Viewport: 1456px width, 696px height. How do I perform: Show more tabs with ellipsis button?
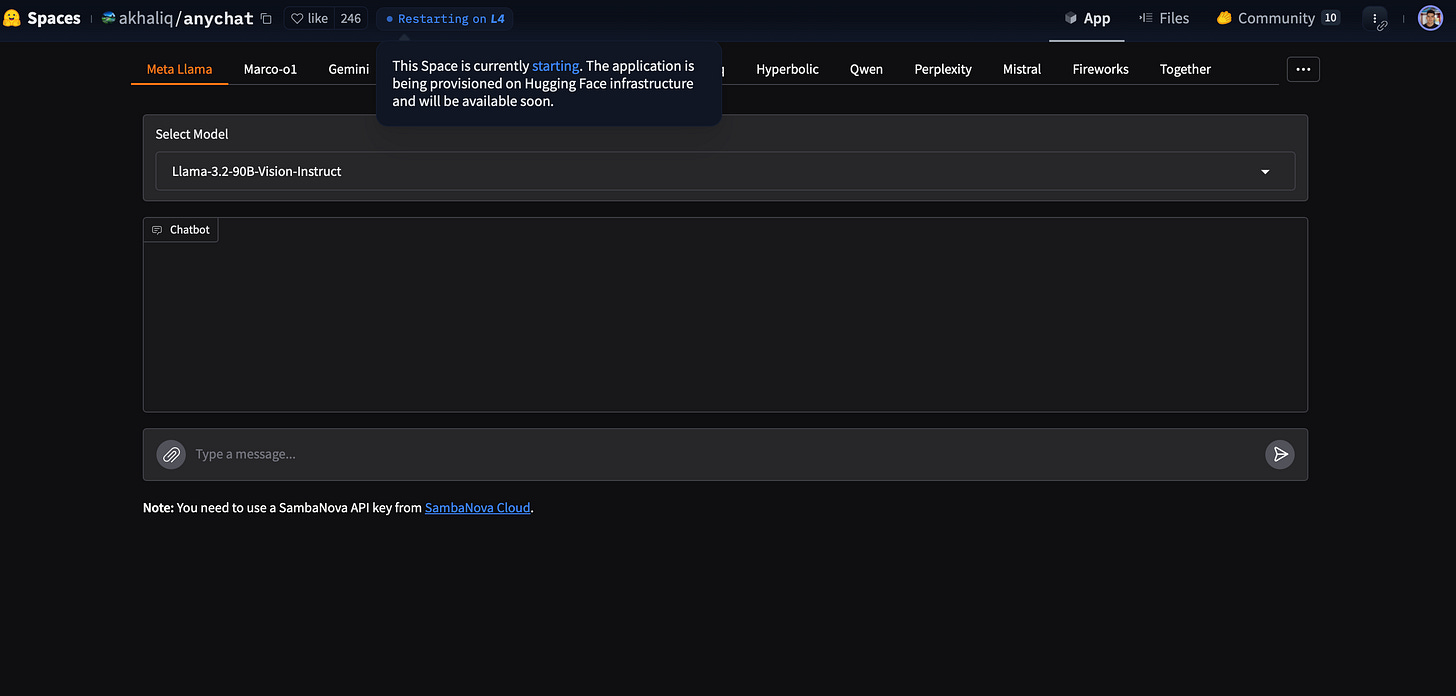(x=1303, y=69)
